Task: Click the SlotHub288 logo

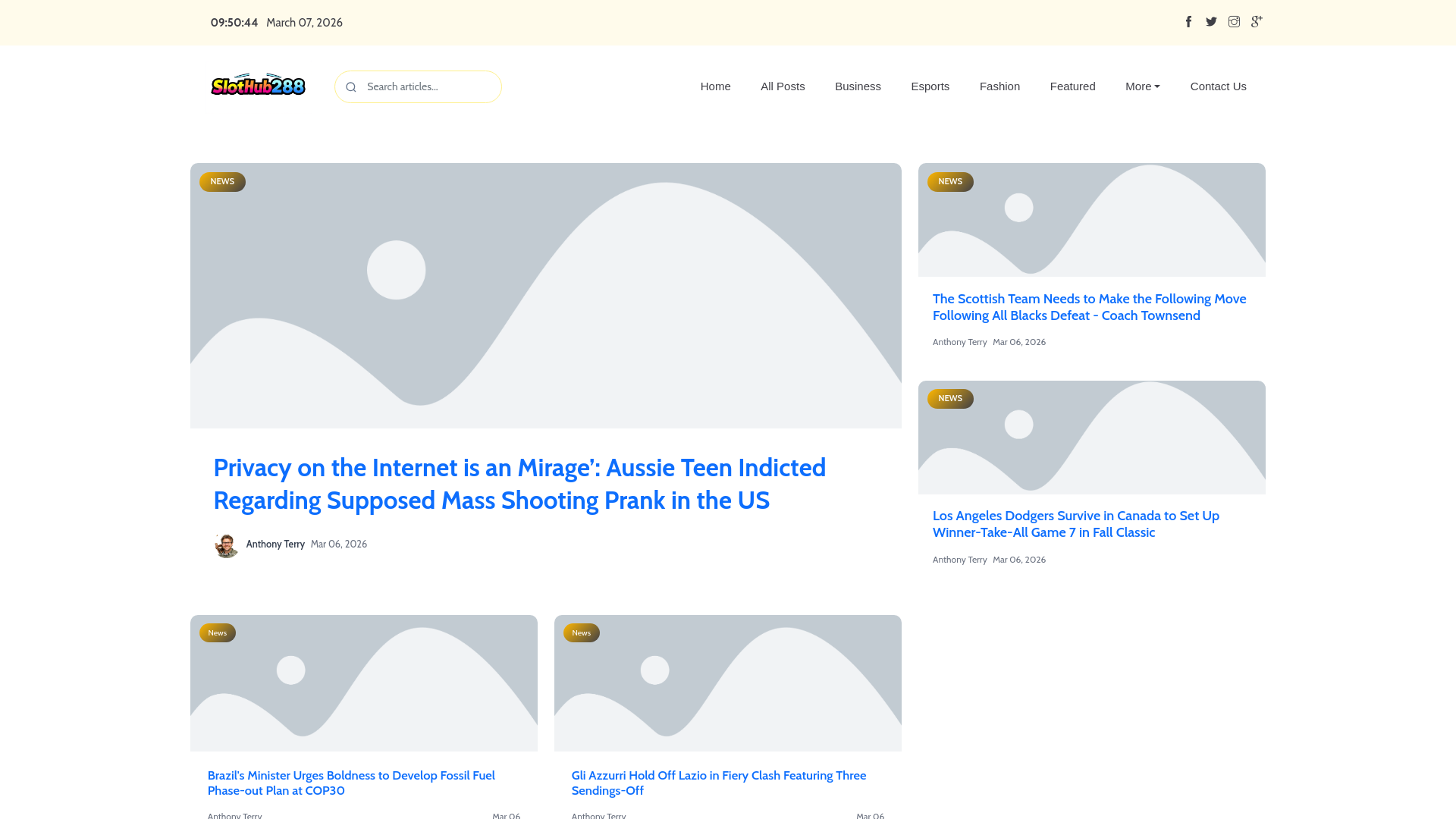Action: [258, 86]
